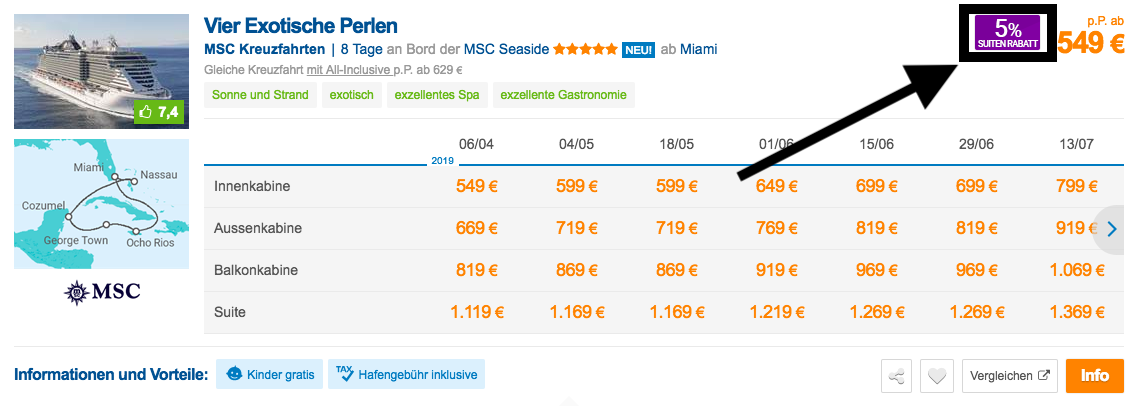Add cruise to favorites with heart icon
The image size is (1137, 406).
[936, 376]
